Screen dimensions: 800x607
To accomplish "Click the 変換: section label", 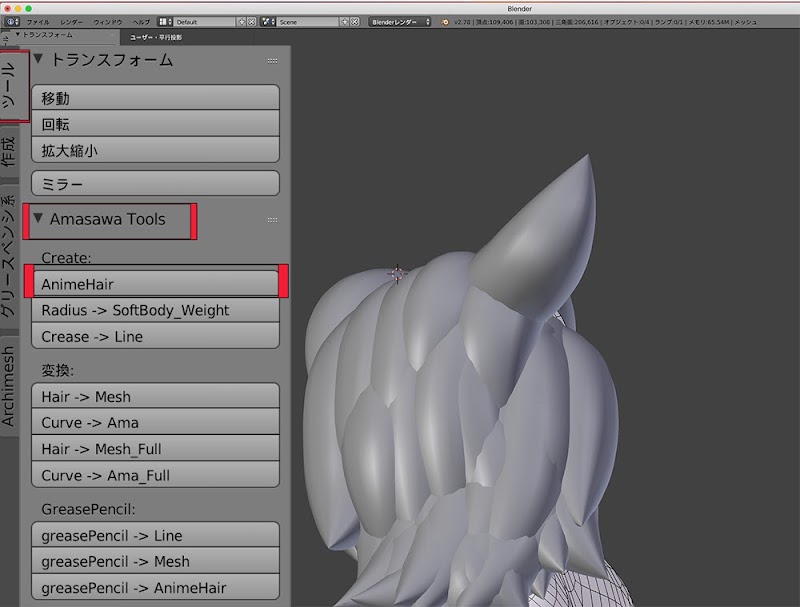I will (57, 370).
